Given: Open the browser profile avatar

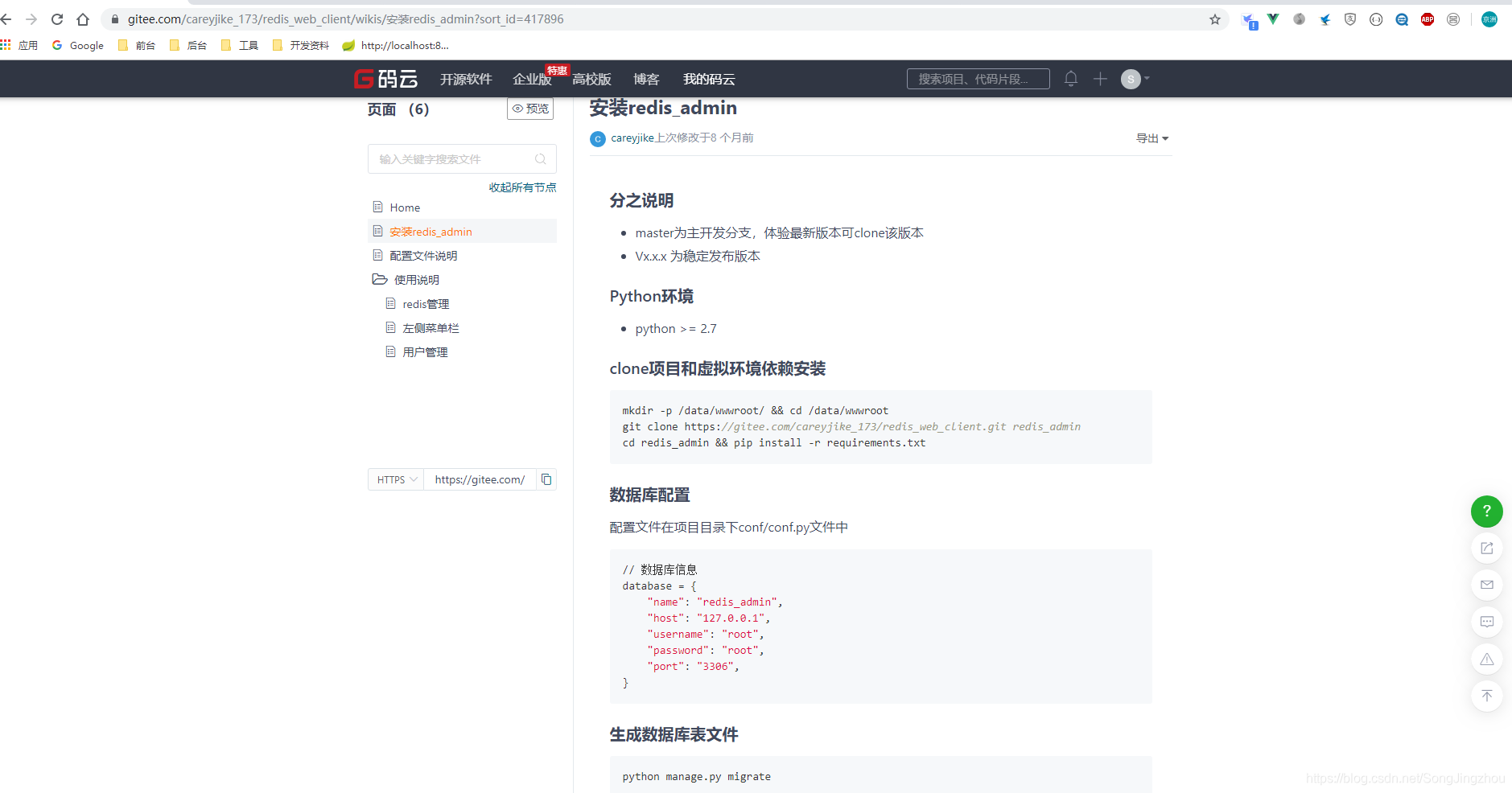Looking at the screenshot, I should [x=1489, y=19].
